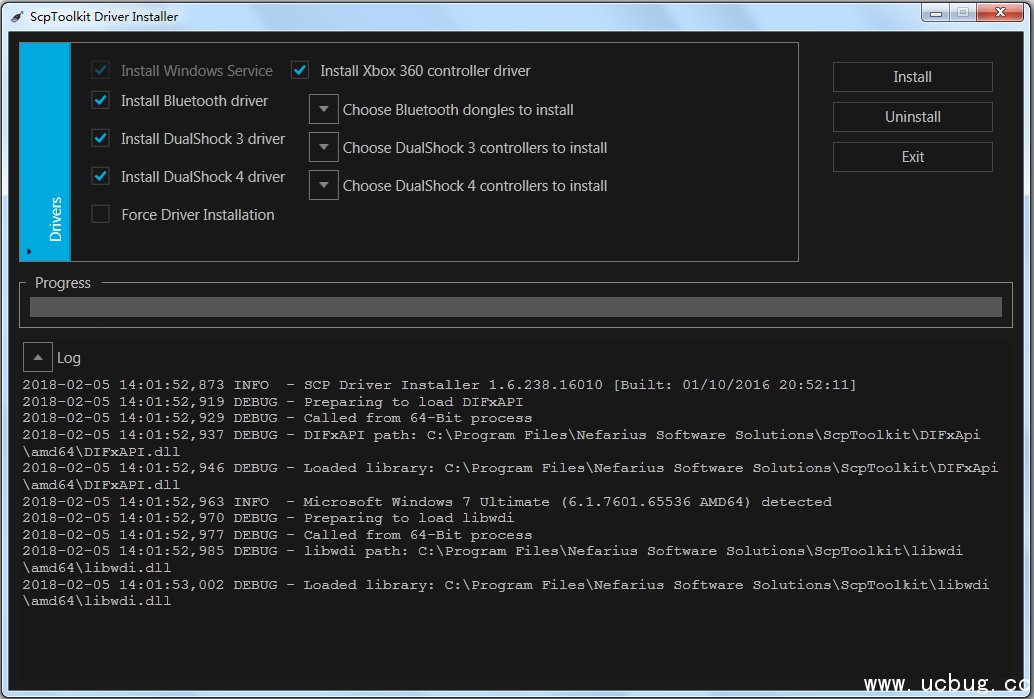Uncheck Install Bluetooth driver
This screenshot has height=699, width=1034.
coord(100,100)
